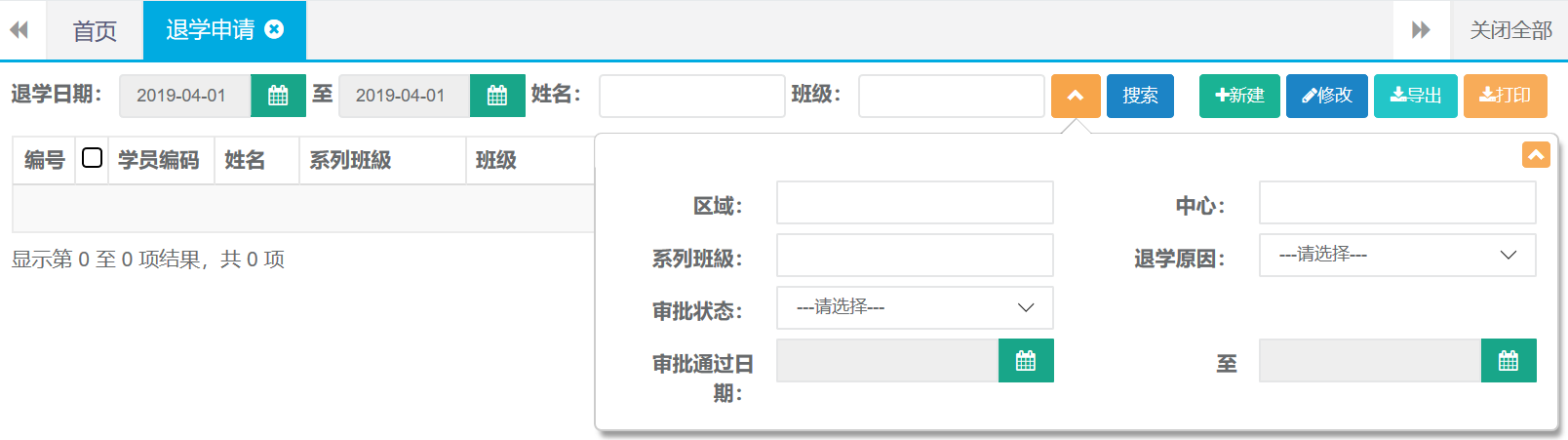Export data with the 导出 button

pyautogui.click(x=1415, y=96)
